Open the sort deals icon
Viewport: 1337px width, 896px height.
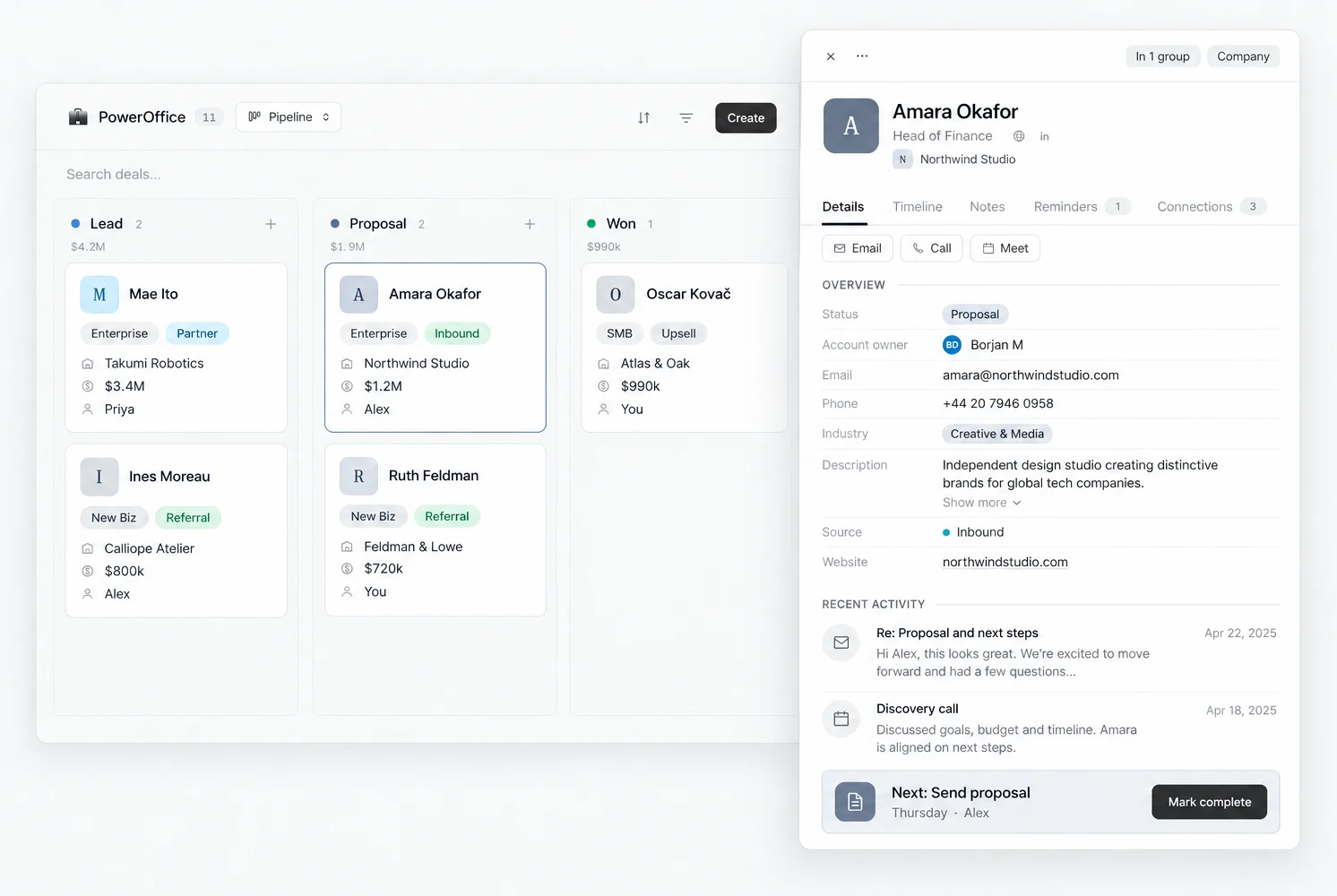(x=643, y=117)
